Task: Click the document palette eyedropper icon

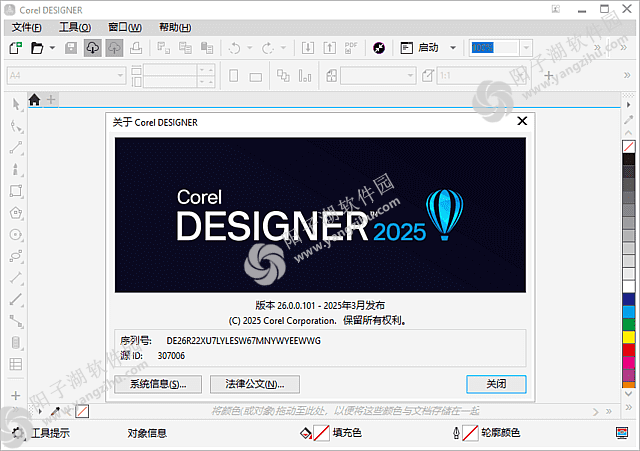Action: (x=55, y=411)
